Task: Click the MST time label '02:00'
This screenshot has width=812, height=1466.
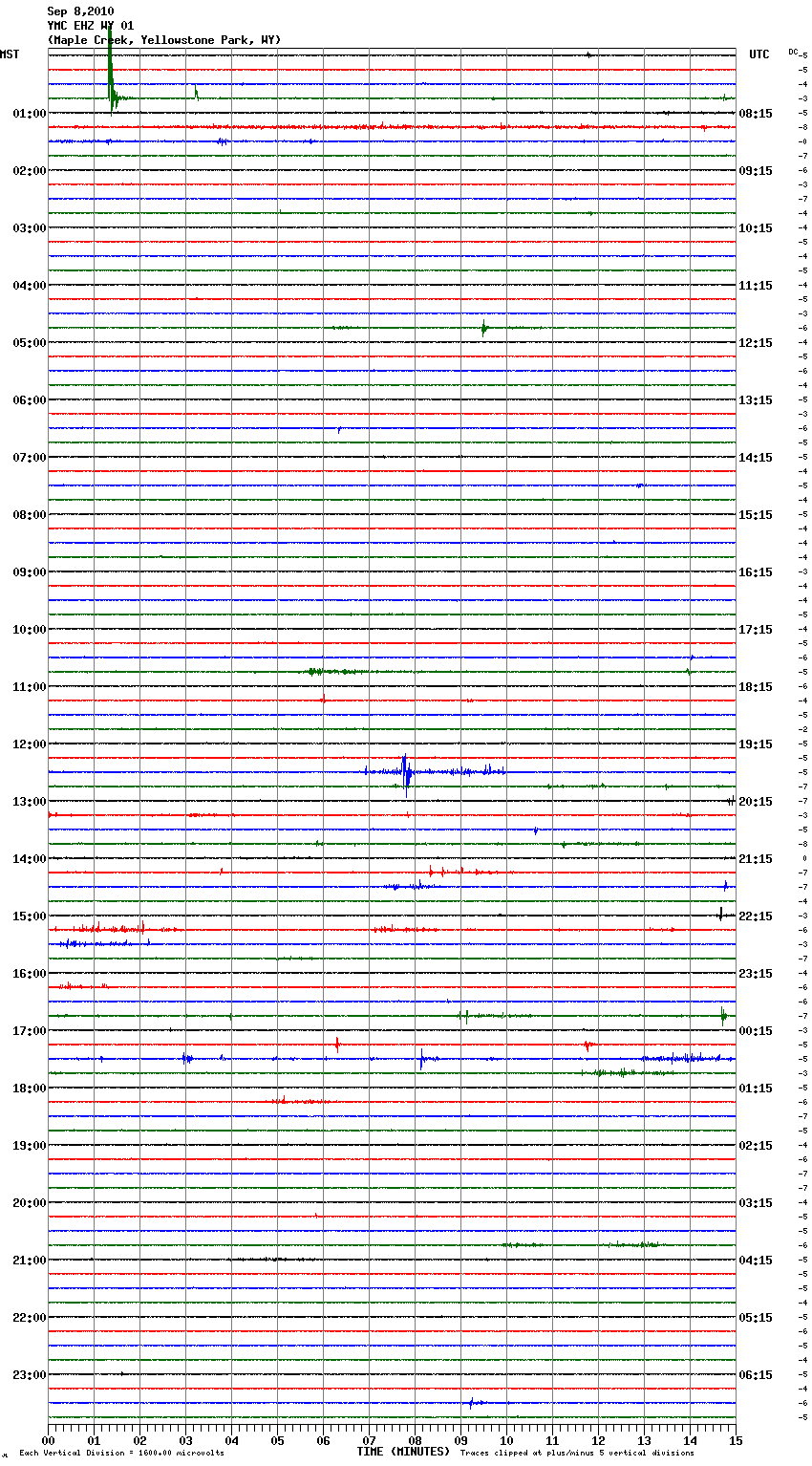Action: point(30,171)
